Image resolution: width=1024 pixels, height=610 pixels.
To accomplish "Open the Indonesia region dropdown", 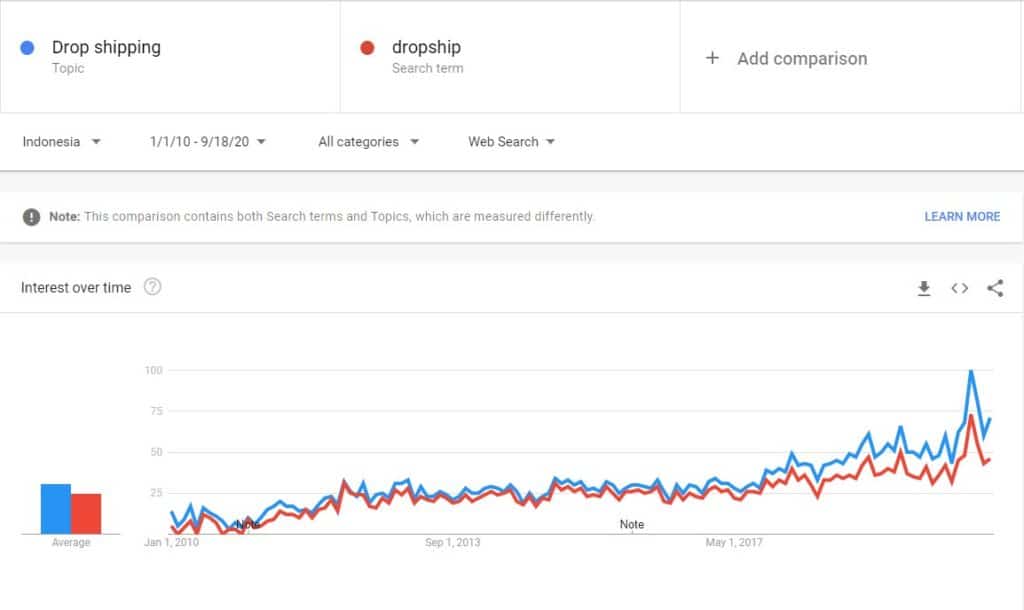I will (x=62, y=142).
